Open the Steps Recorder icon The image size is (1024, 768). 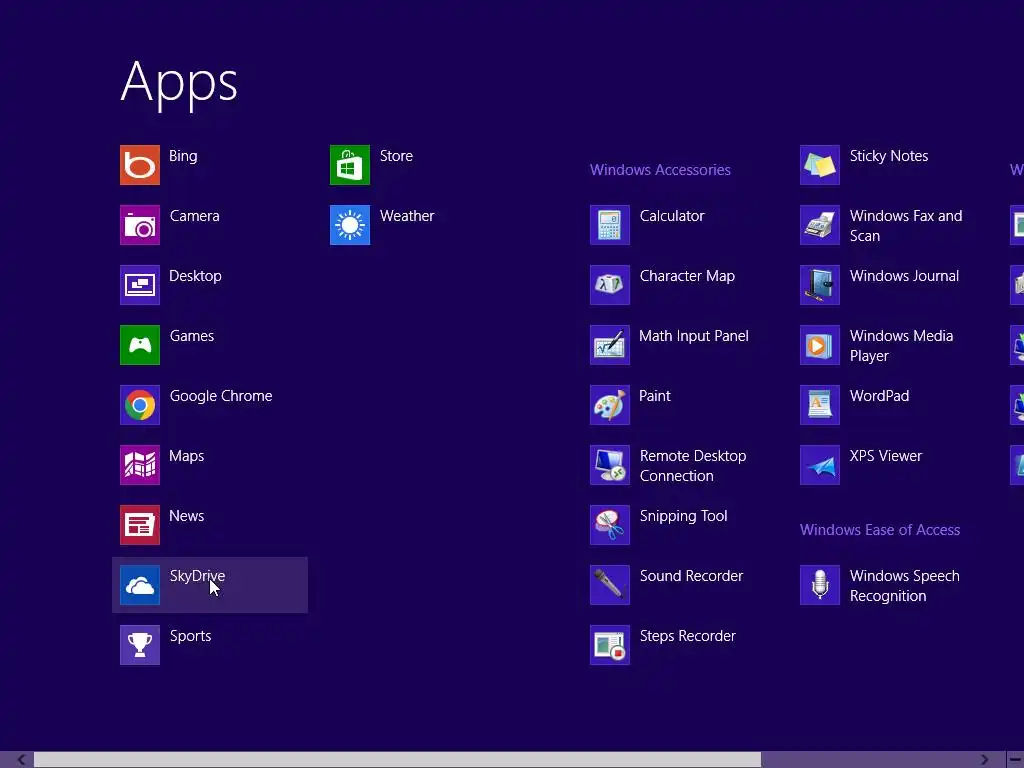(x=610, y=645)
